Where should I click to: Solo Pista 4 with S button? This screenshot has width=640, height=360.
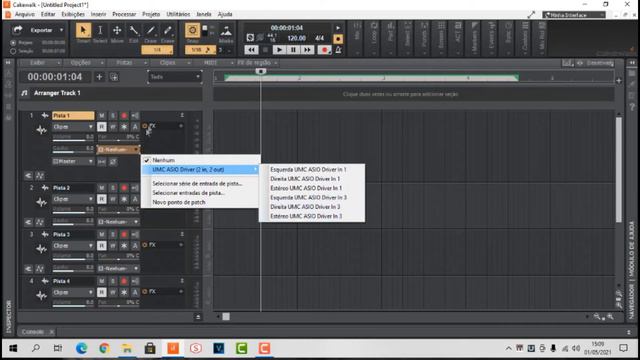coord(113,281)
